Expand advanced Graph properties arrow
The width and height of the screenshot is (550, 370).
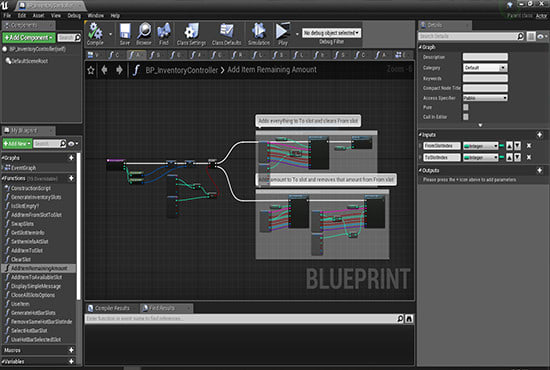click(480, 125)
